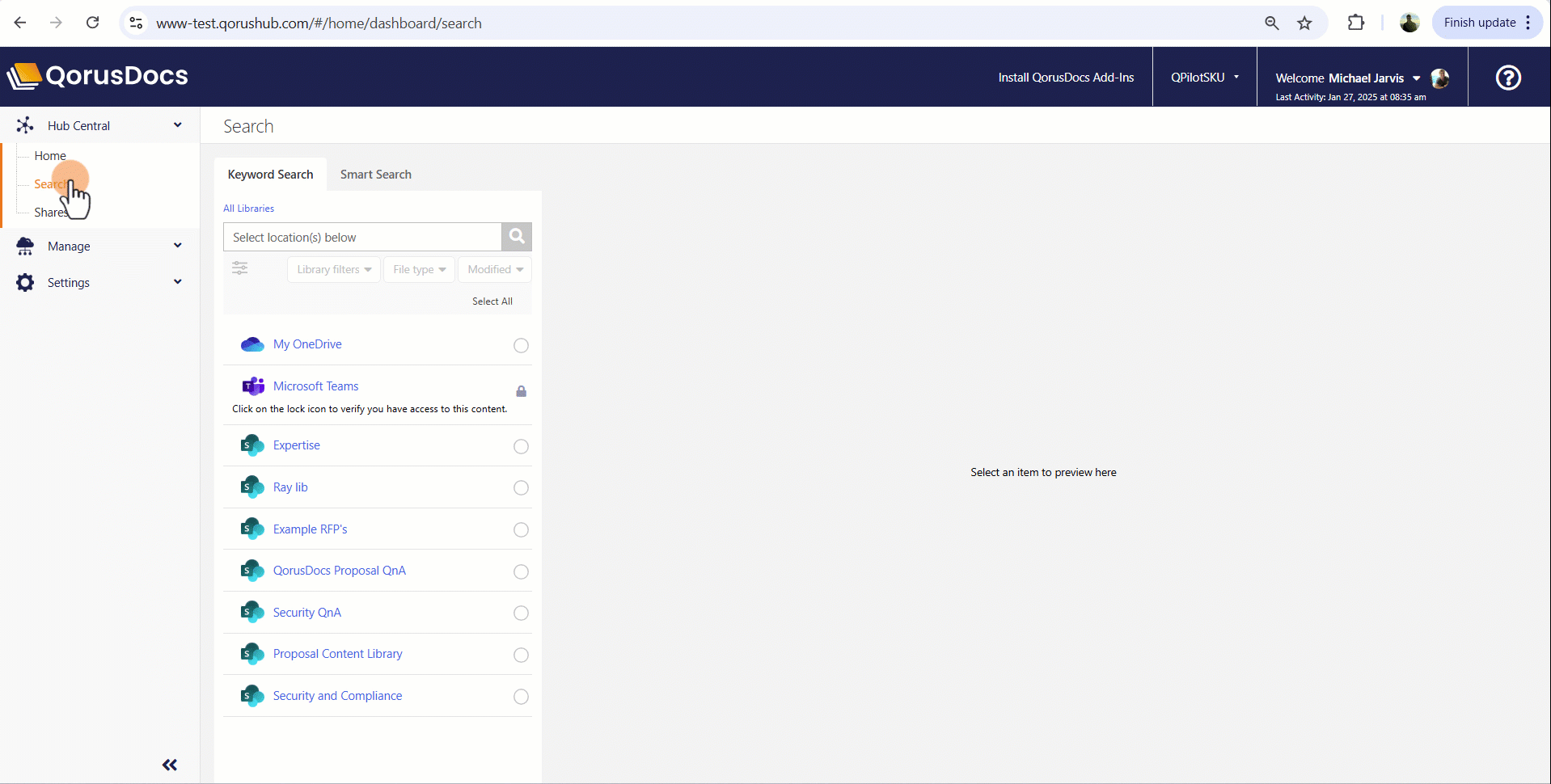Open browser extensions puzzle icon
This screenshot has height=784, width=1551.
[1356, 23]
